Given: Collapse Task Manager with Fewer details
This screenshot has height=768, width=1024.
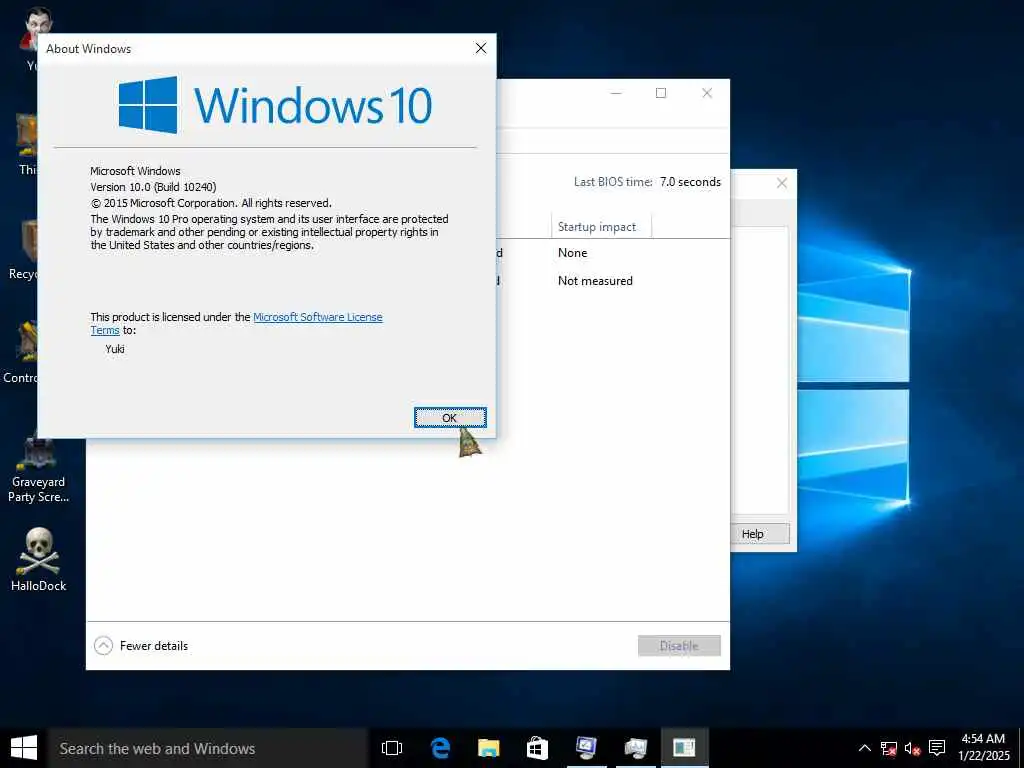Looking at the screenshot, I should (x=141, y=646).
